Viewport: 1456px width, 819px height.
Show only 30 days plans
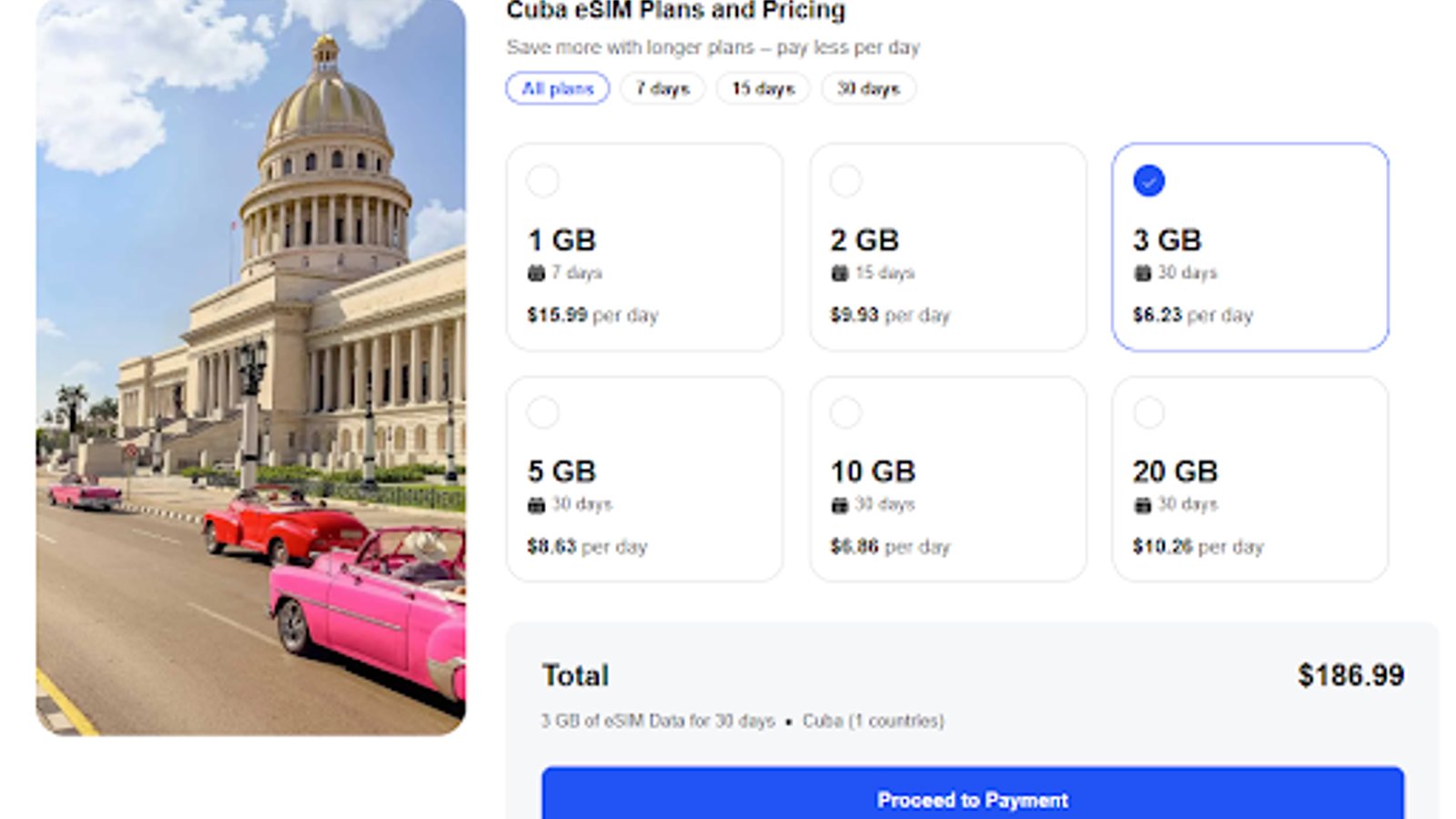868,88
